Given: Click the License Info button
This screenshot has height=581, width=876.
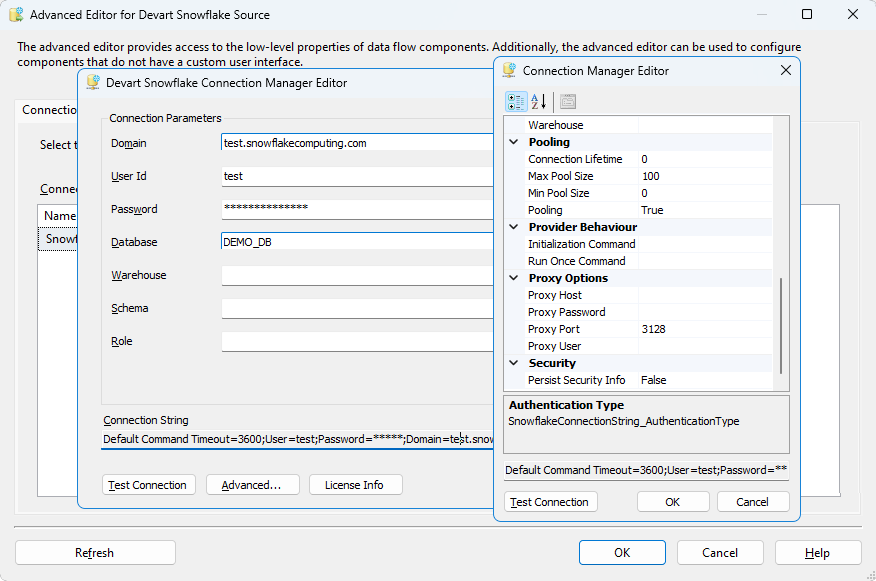Looking at the screenshot, I should click(353, 485).
